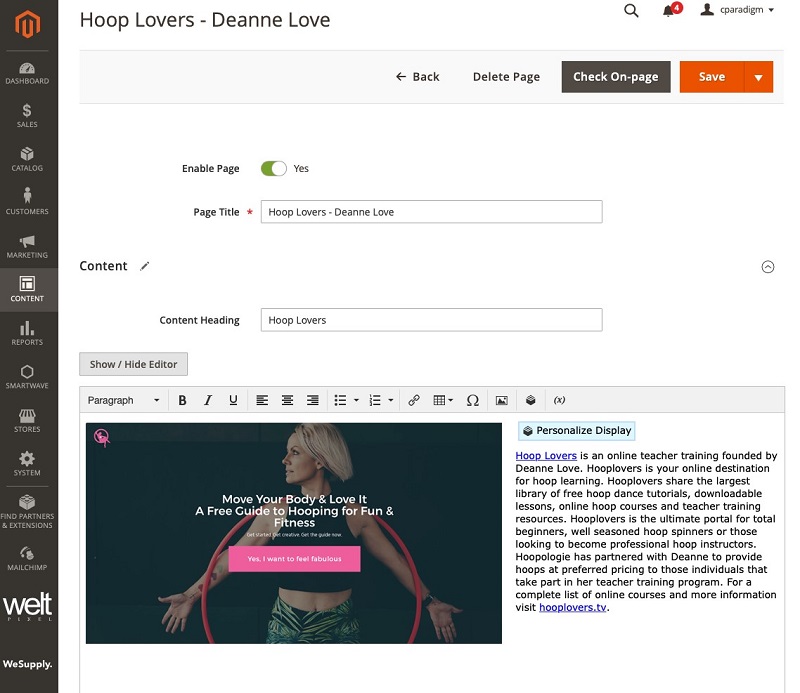Insert an image
Image resolution: width=800 pixels, height=693 pixels.
pos(502,400)
